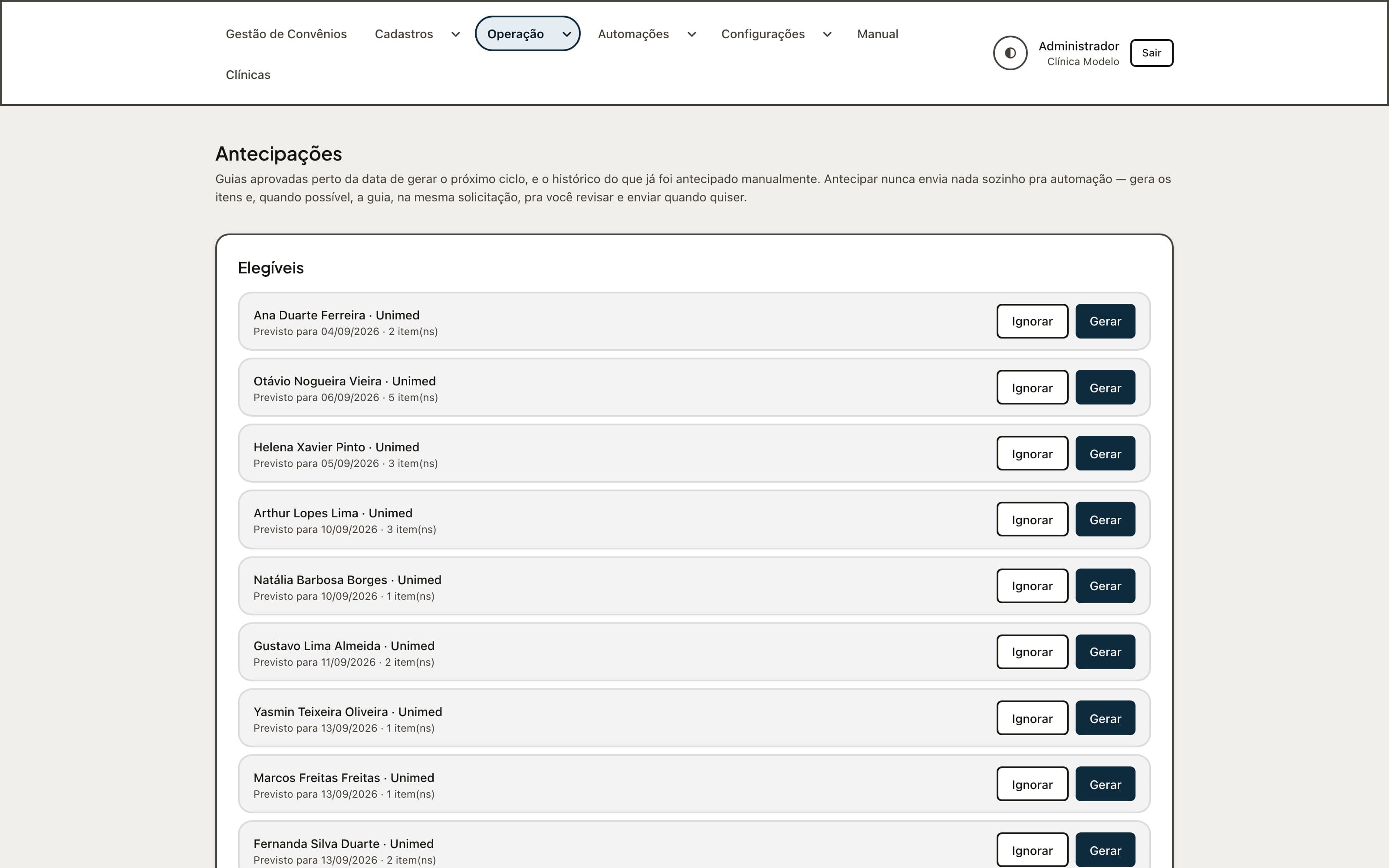This screenshot has height=868, width=1389.
Task: Ignore Natália Barbosa Borges's row
Action: coord(1032,585)
